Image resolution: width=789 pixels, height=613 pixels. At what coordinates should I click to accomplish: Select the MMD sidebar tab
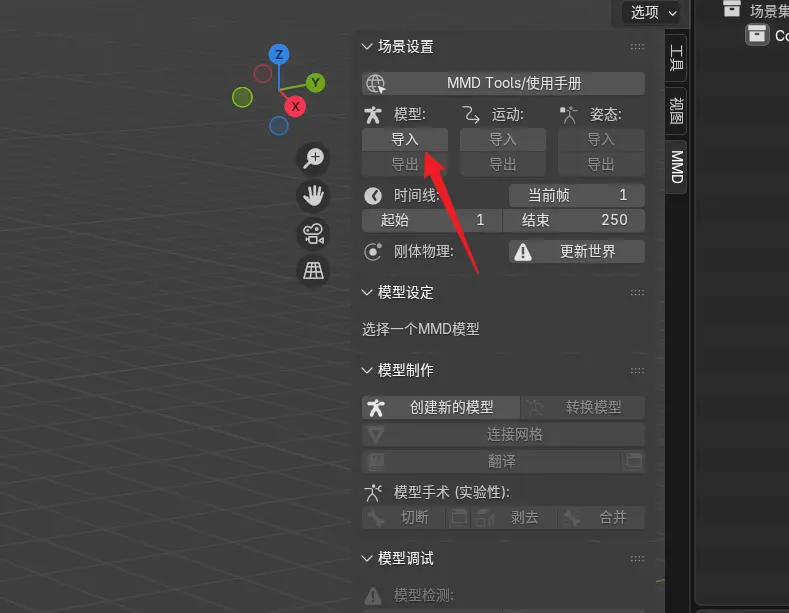click(676, 167)
